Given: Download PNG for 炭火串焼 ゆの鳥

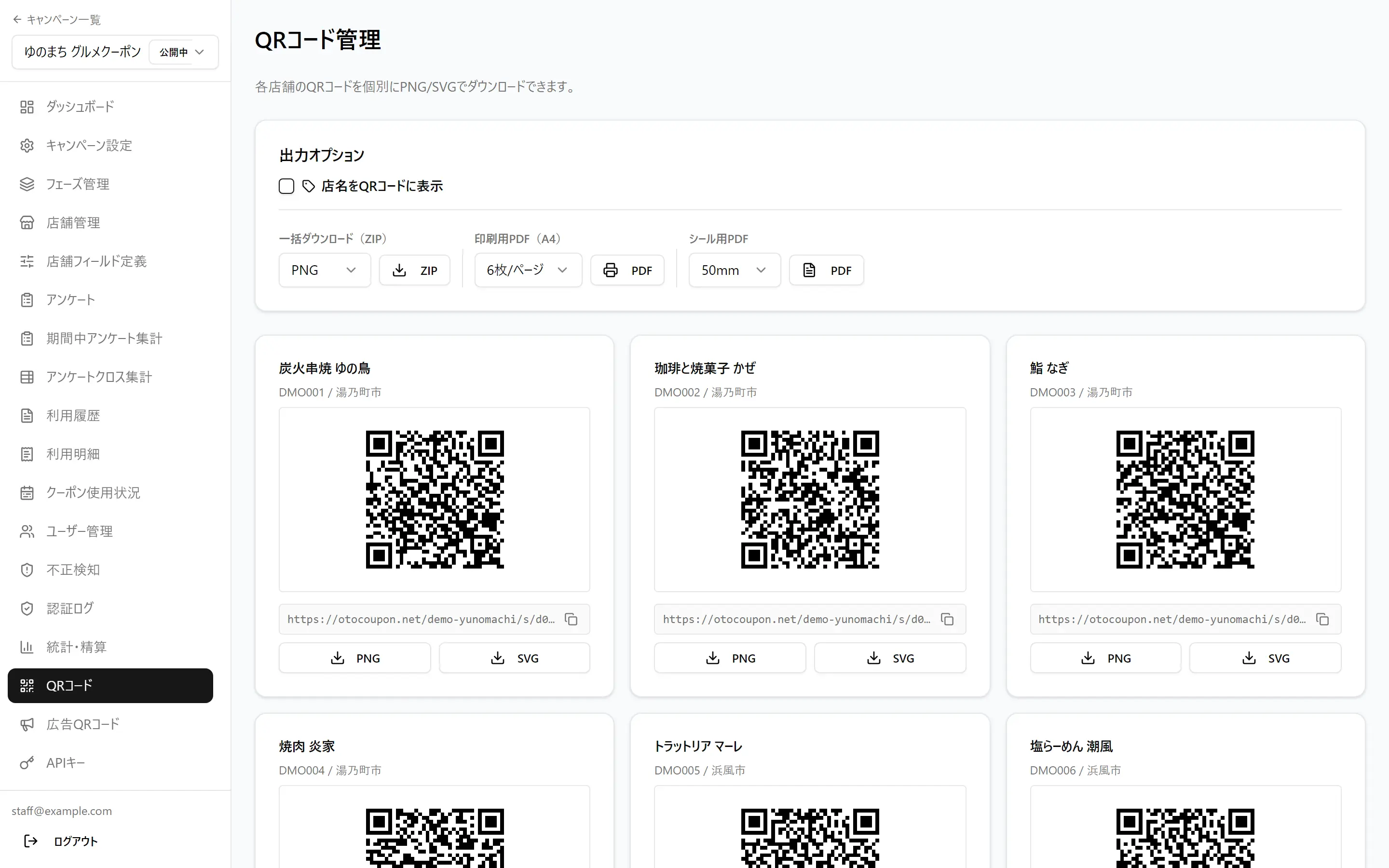Looking at the screenshot, I should pos(354,658).
